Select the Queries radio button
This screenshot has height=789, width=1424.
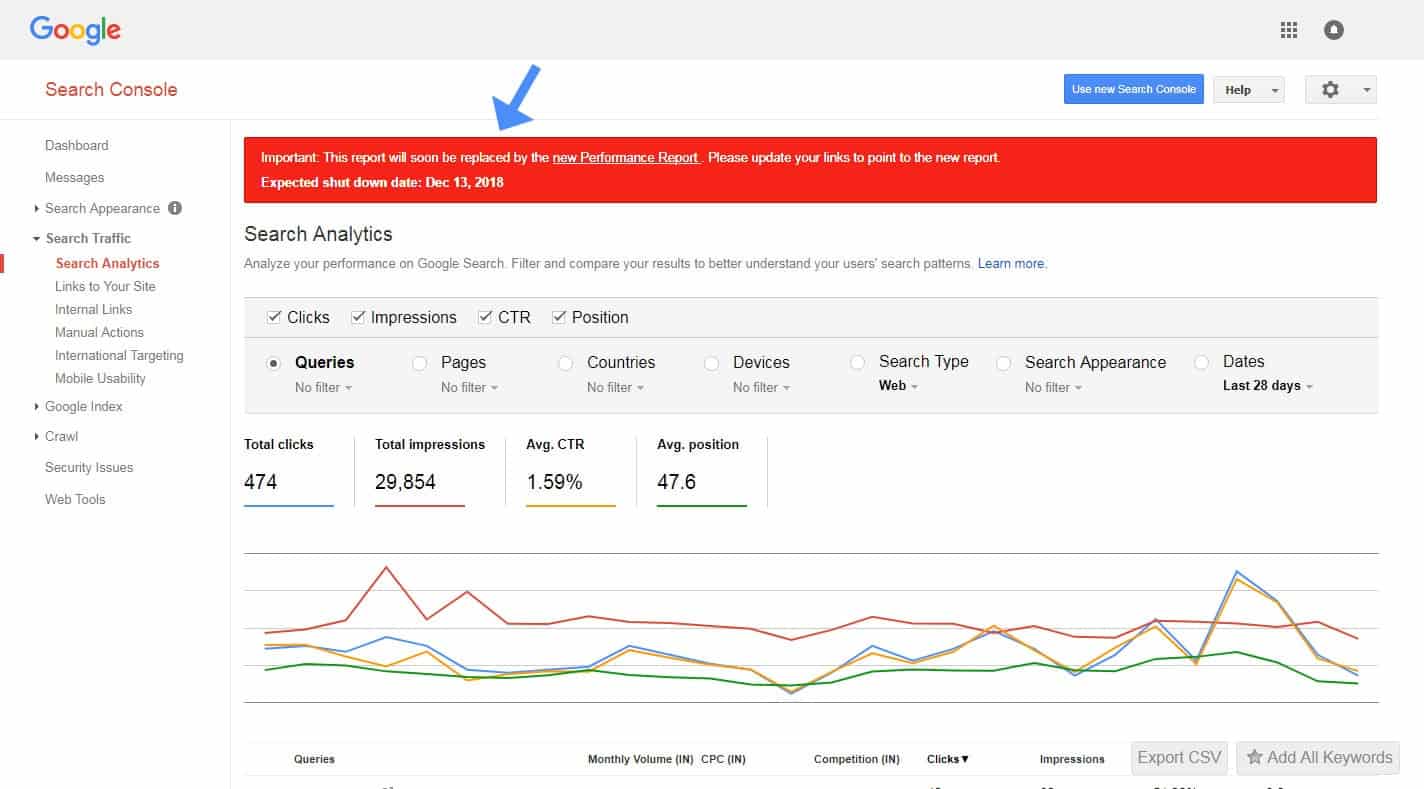273,363
